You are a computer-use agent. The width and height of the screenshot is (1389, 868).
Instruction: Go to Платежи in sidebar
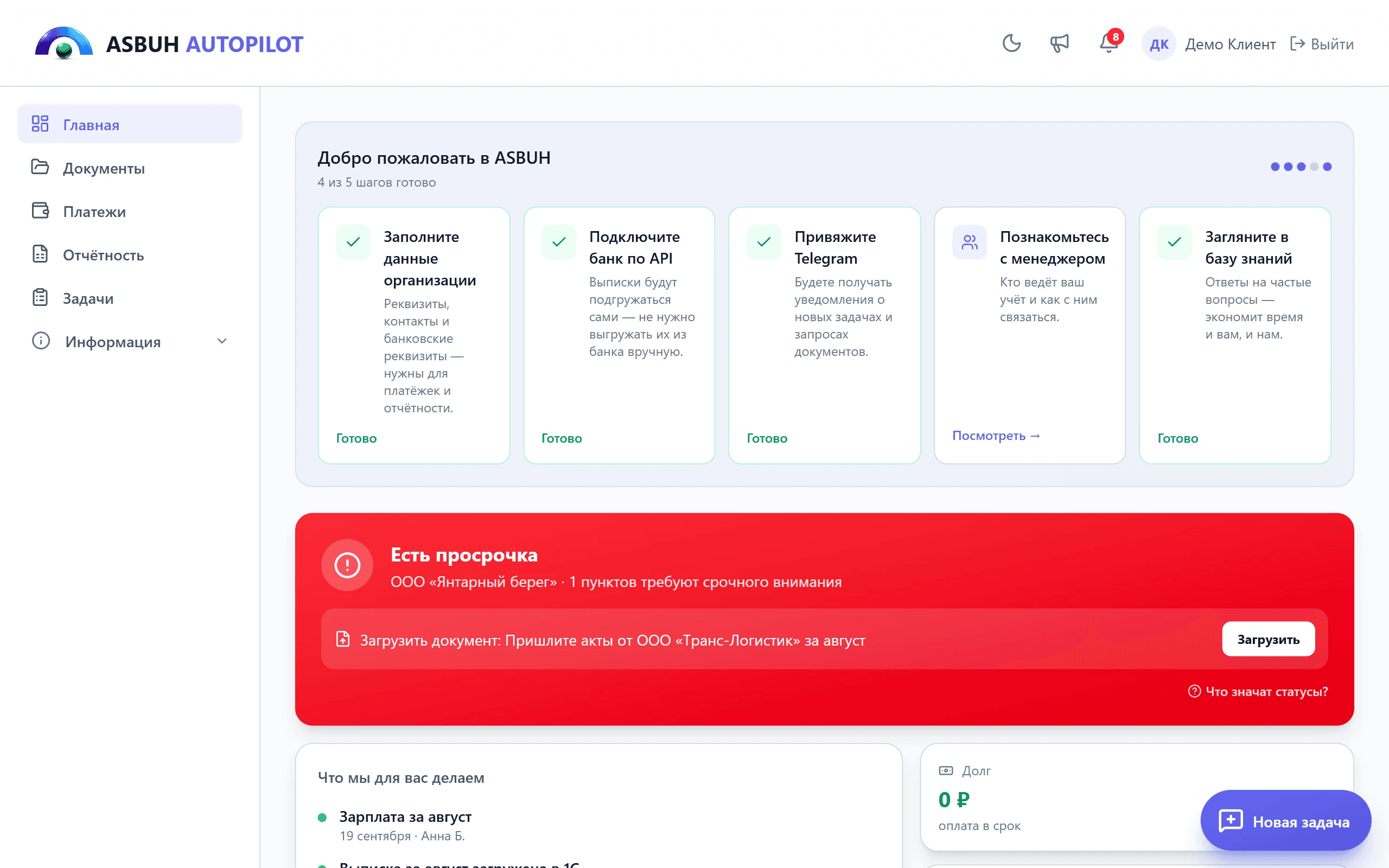130,211
